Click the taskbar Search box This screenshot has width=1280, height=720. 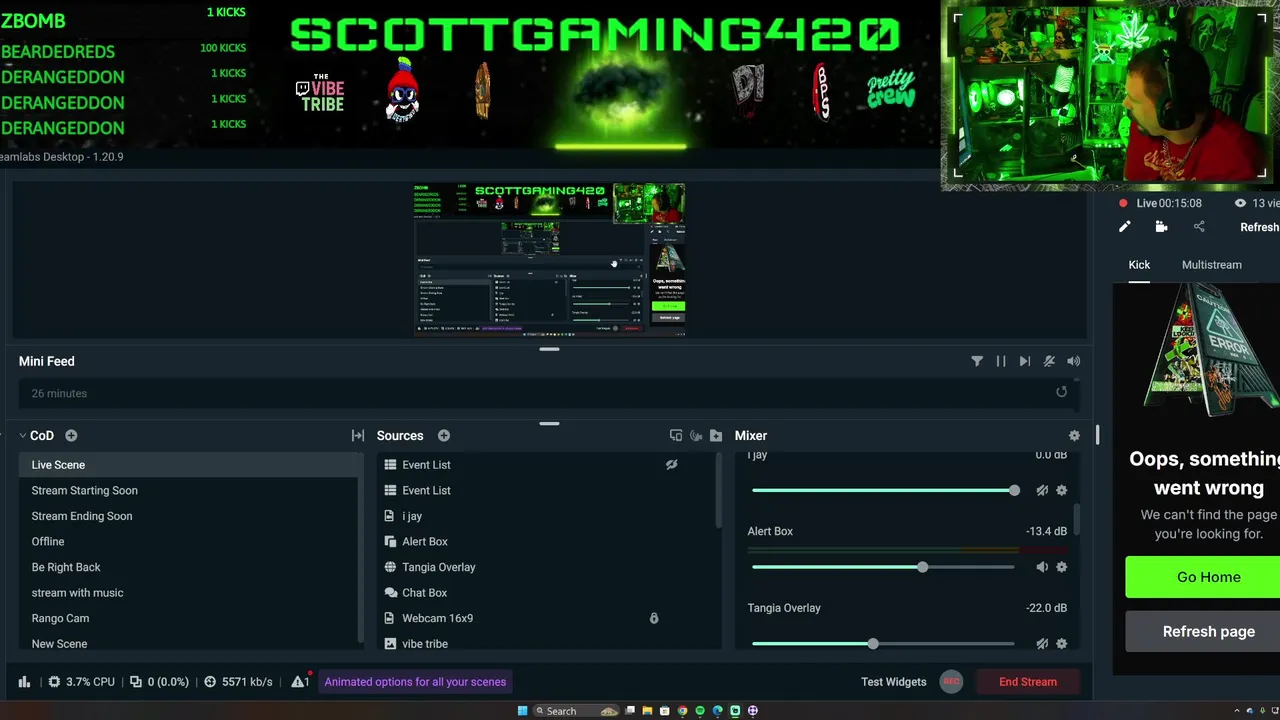[576, 711]
